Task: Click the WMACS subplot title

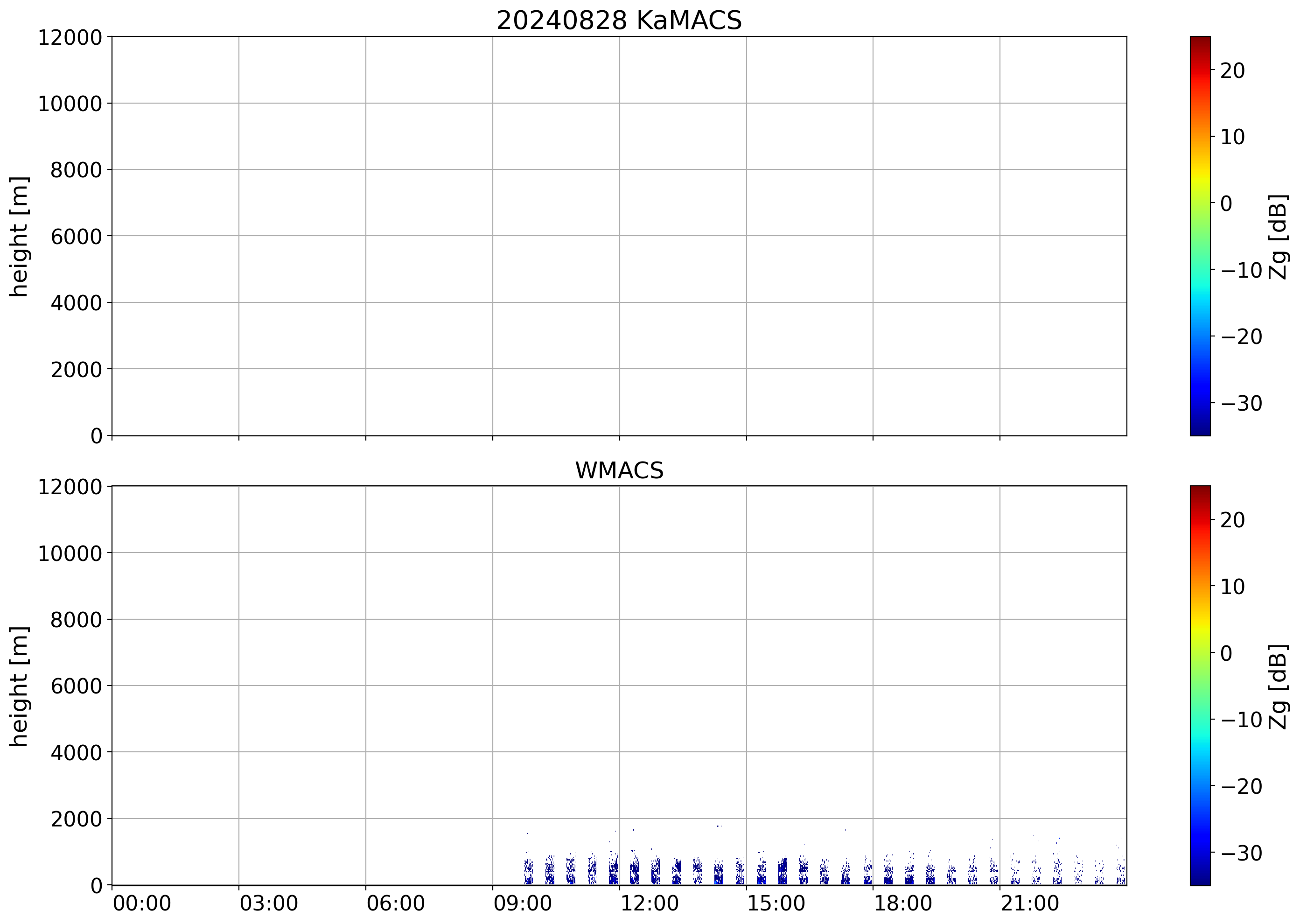Action: click(619, 470)
